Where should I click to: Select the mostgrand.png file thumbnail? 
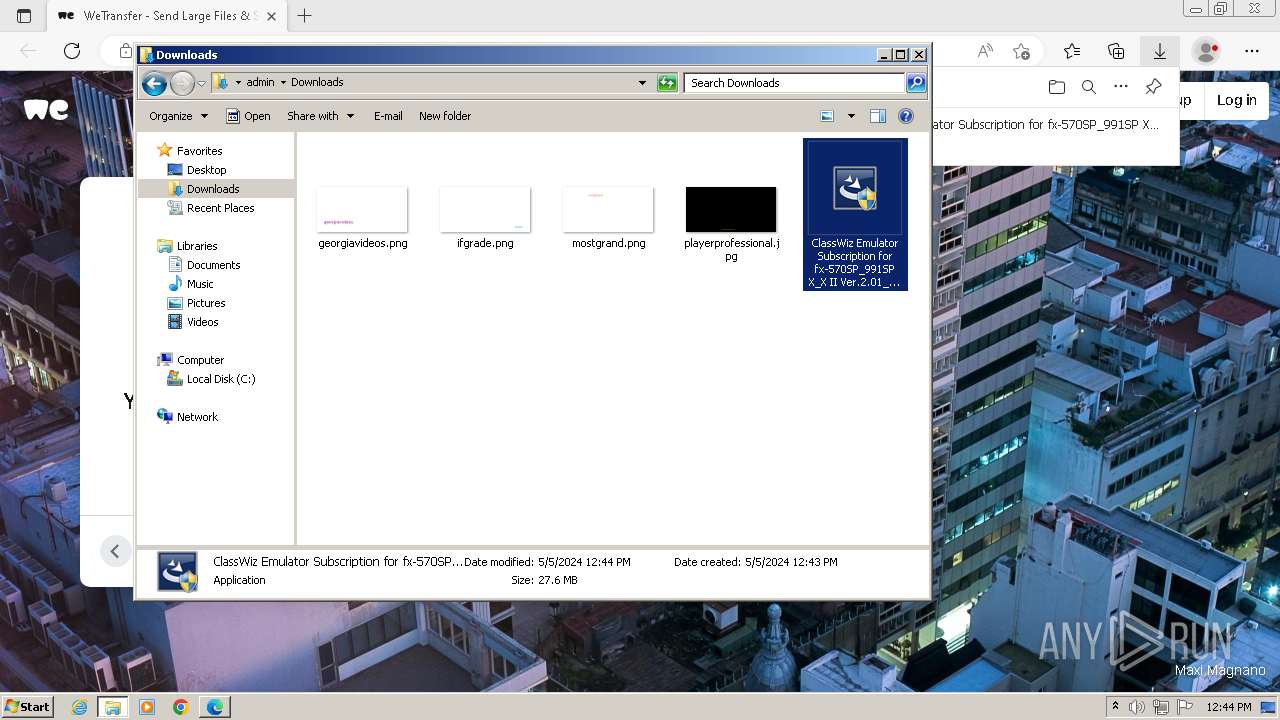(x=608, y=209)
